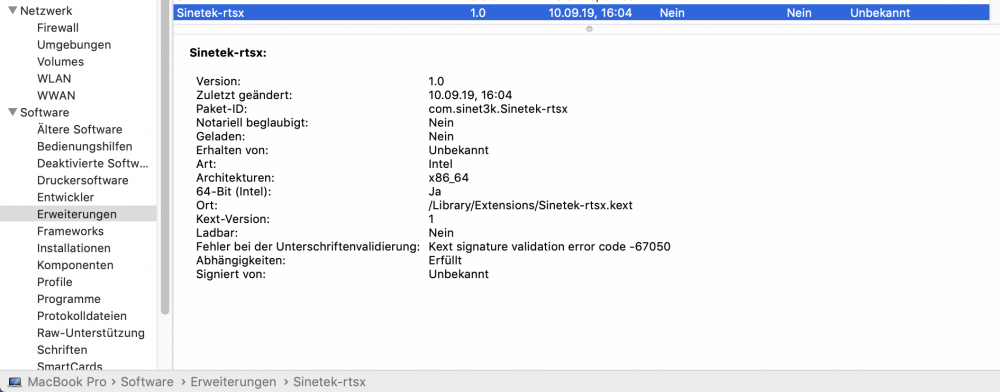
Task: Click the Kext signature validation error text
Action: pyautogui.click(x=550, y=247)
